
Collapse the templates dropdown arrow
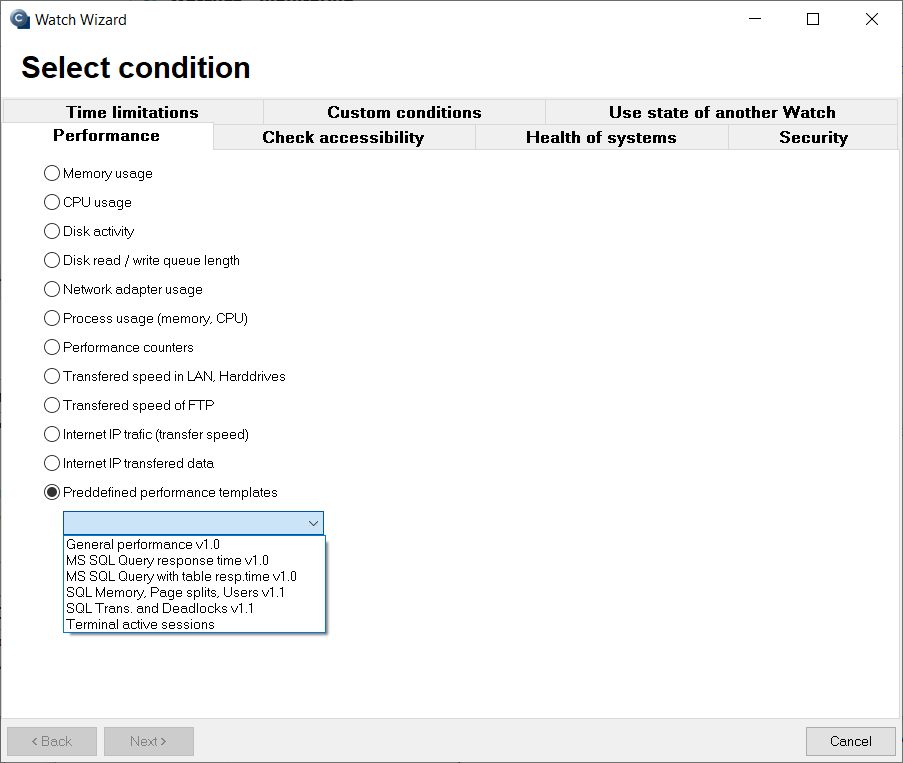(313, 523)
